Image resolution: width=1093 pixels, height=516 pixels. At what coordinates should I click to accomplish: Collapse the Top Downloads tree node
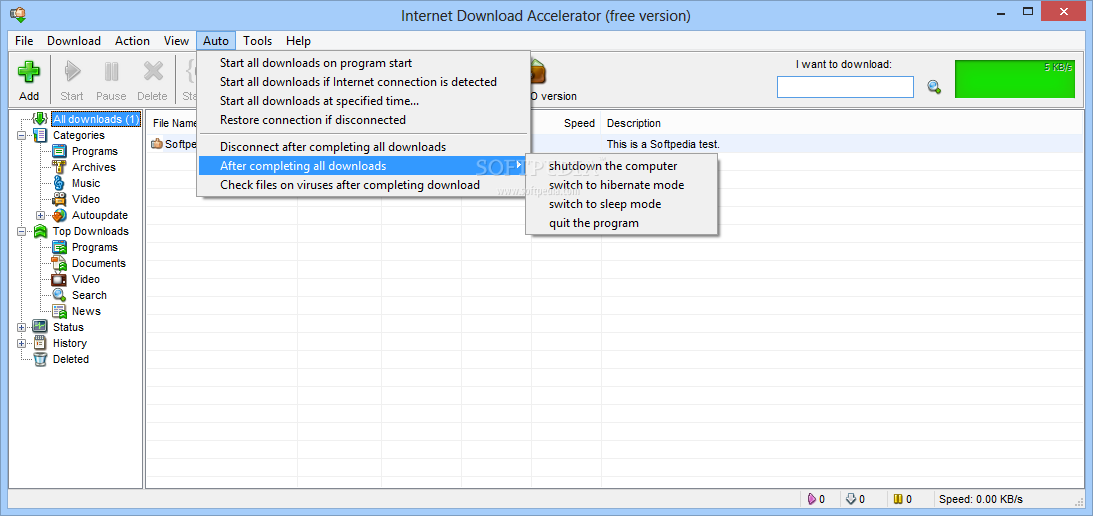pyautogui.click(x=22, y=232)
